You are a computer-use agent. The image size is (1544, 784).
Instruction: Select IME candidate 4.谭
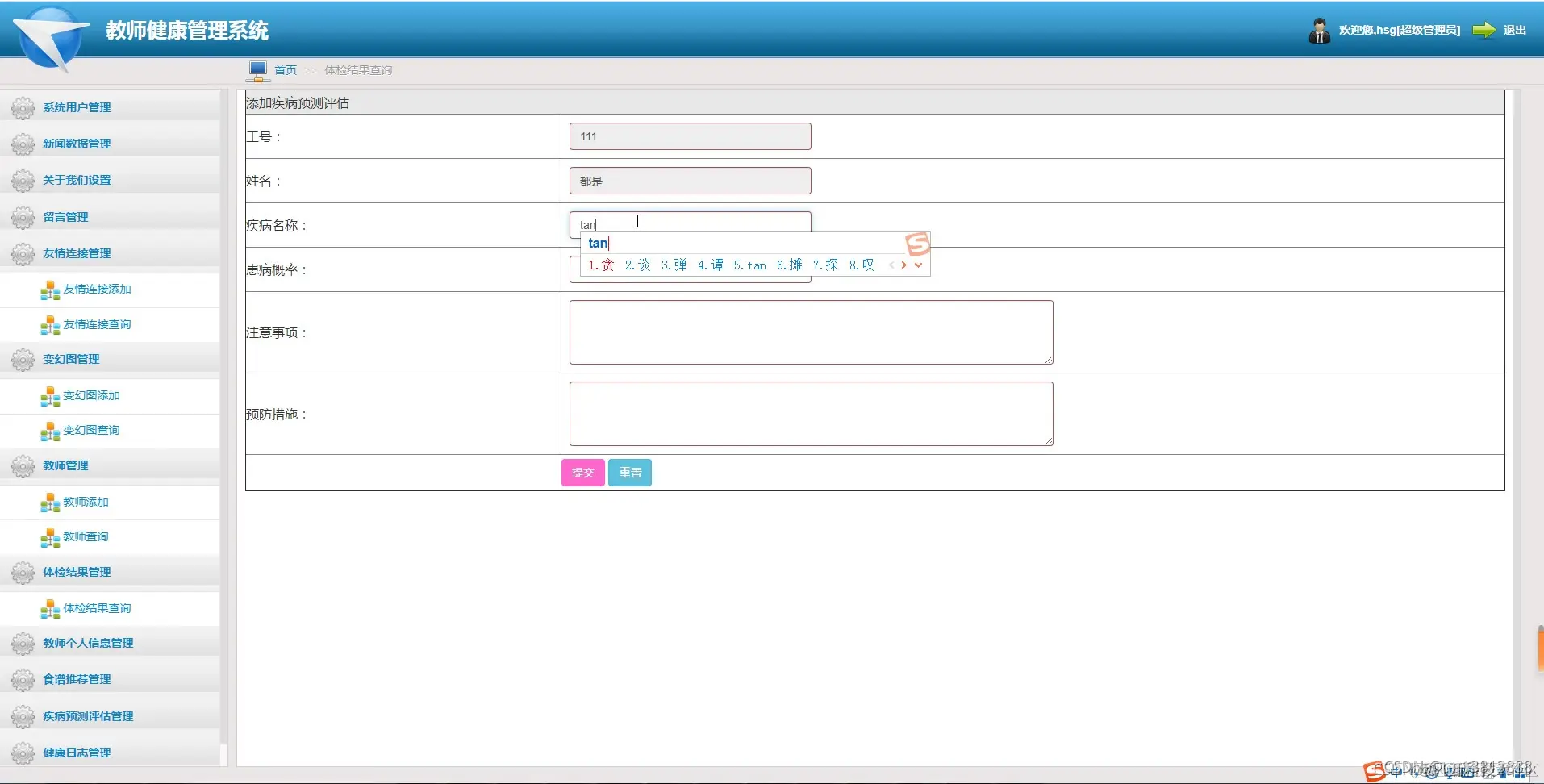[710, 265]
